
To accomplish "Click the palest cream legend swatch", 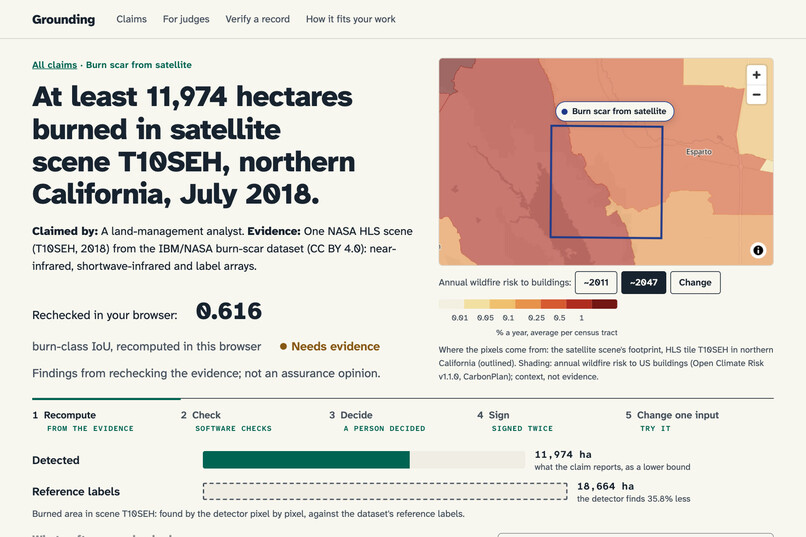I will click(451, 304).
